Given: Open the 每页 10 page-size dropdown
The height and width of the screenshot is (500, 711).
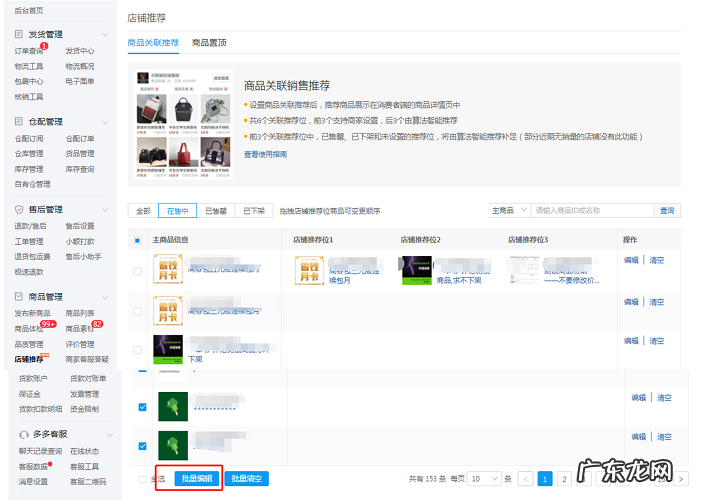Looking at the screenshot, I should point(484,479).
